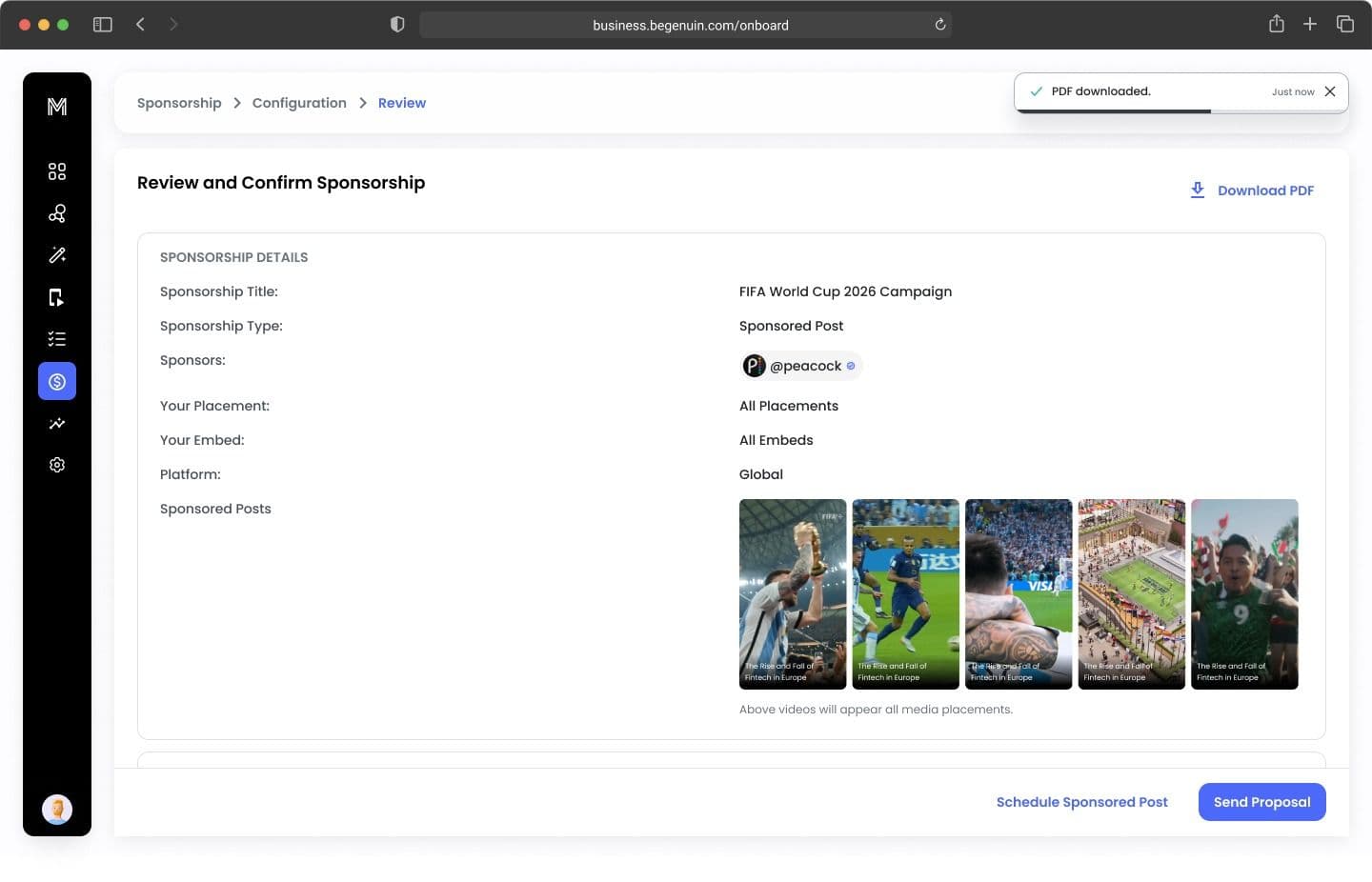
Task: Toggle the Safari sidebar panel
Action: 103,25
